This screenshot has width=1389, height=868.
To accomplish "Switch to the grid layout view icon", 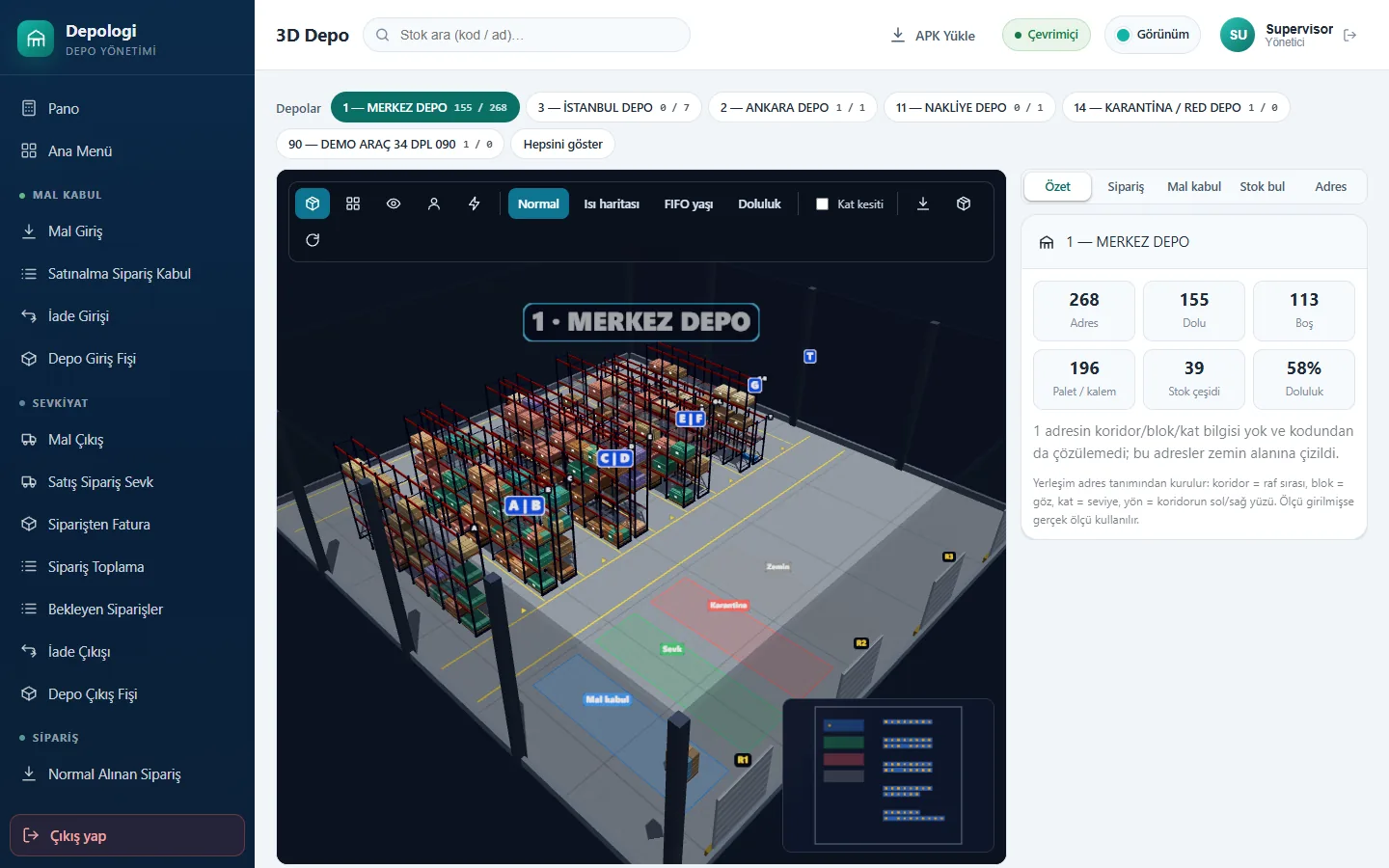I will 353,203.
